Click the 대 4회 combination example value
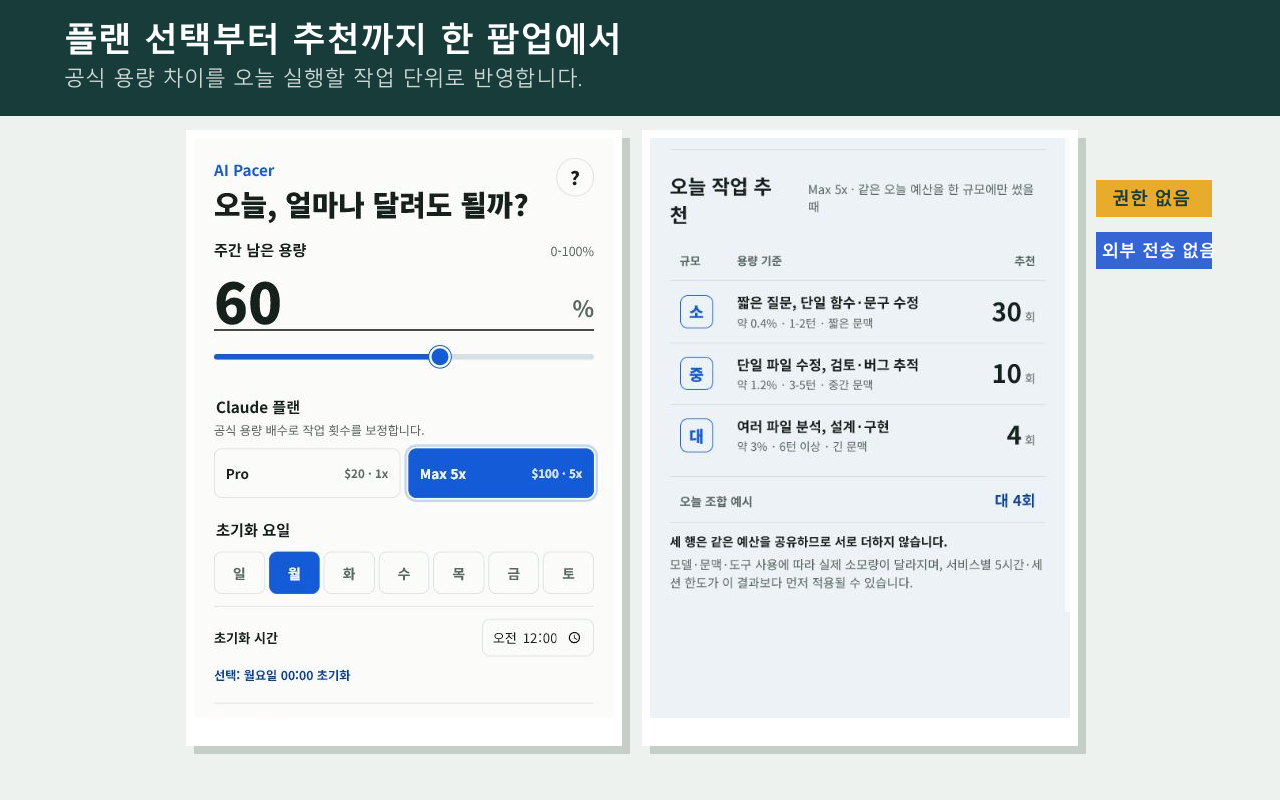 pyautogui.click(x=1014, y=500)
